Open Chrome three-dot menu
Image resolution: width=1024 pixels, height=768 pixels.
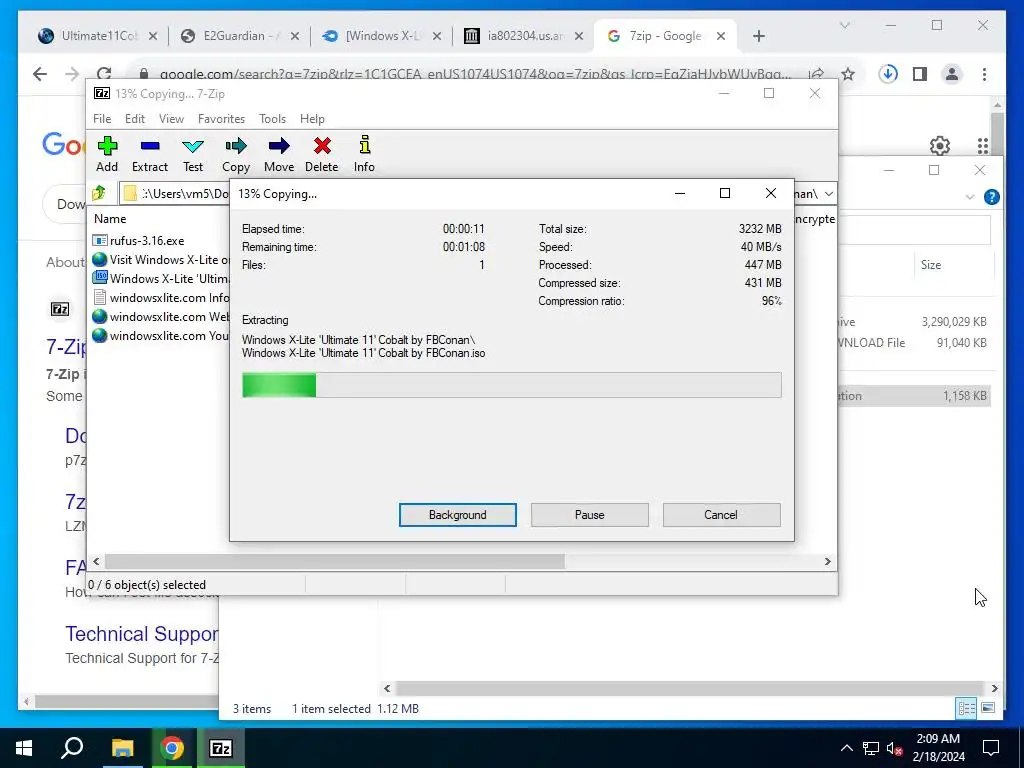(x=984, y=74)
